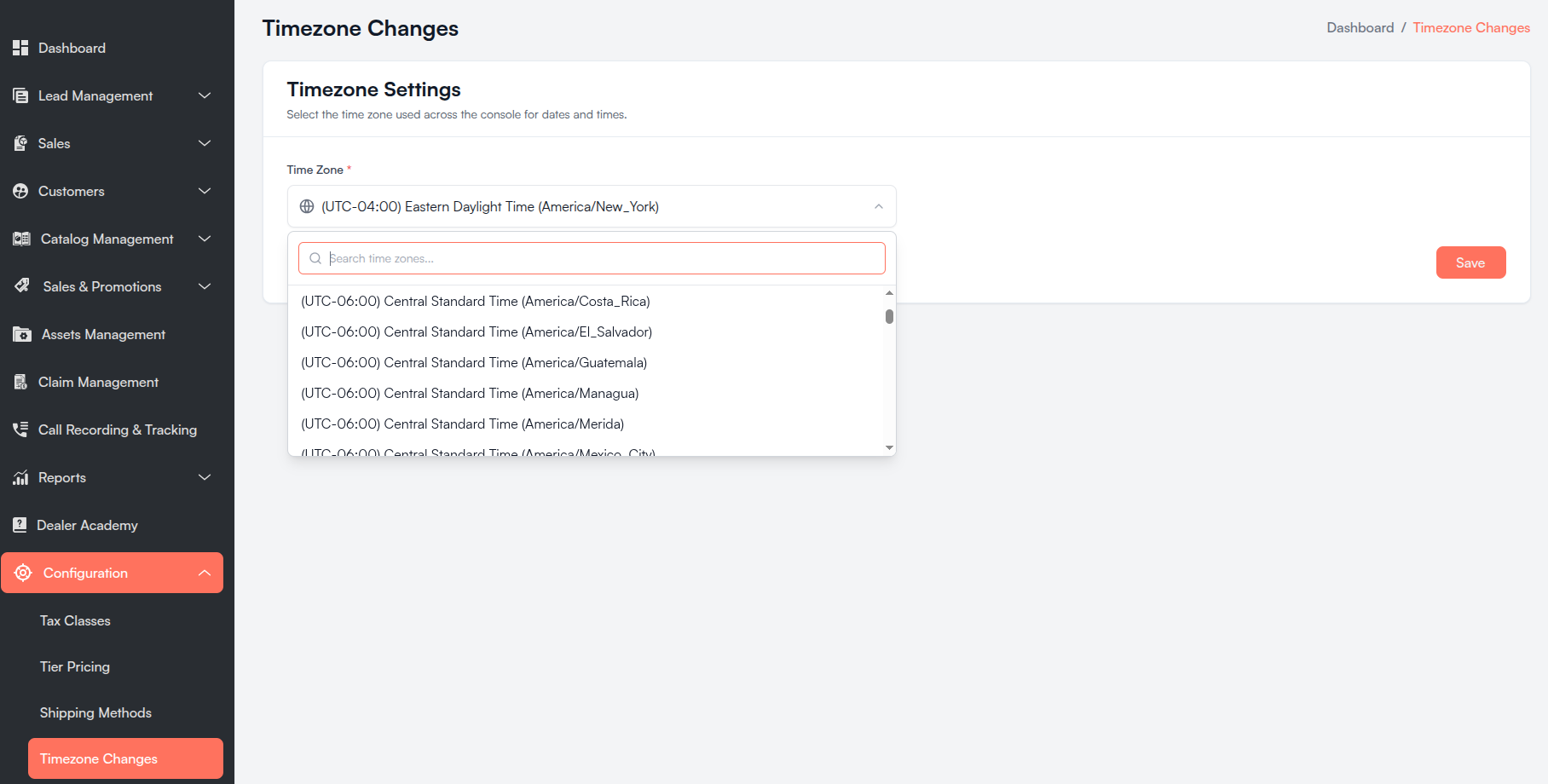Click the magnifier icon in timezone search

pyautogui.click(x=315, y=258)
